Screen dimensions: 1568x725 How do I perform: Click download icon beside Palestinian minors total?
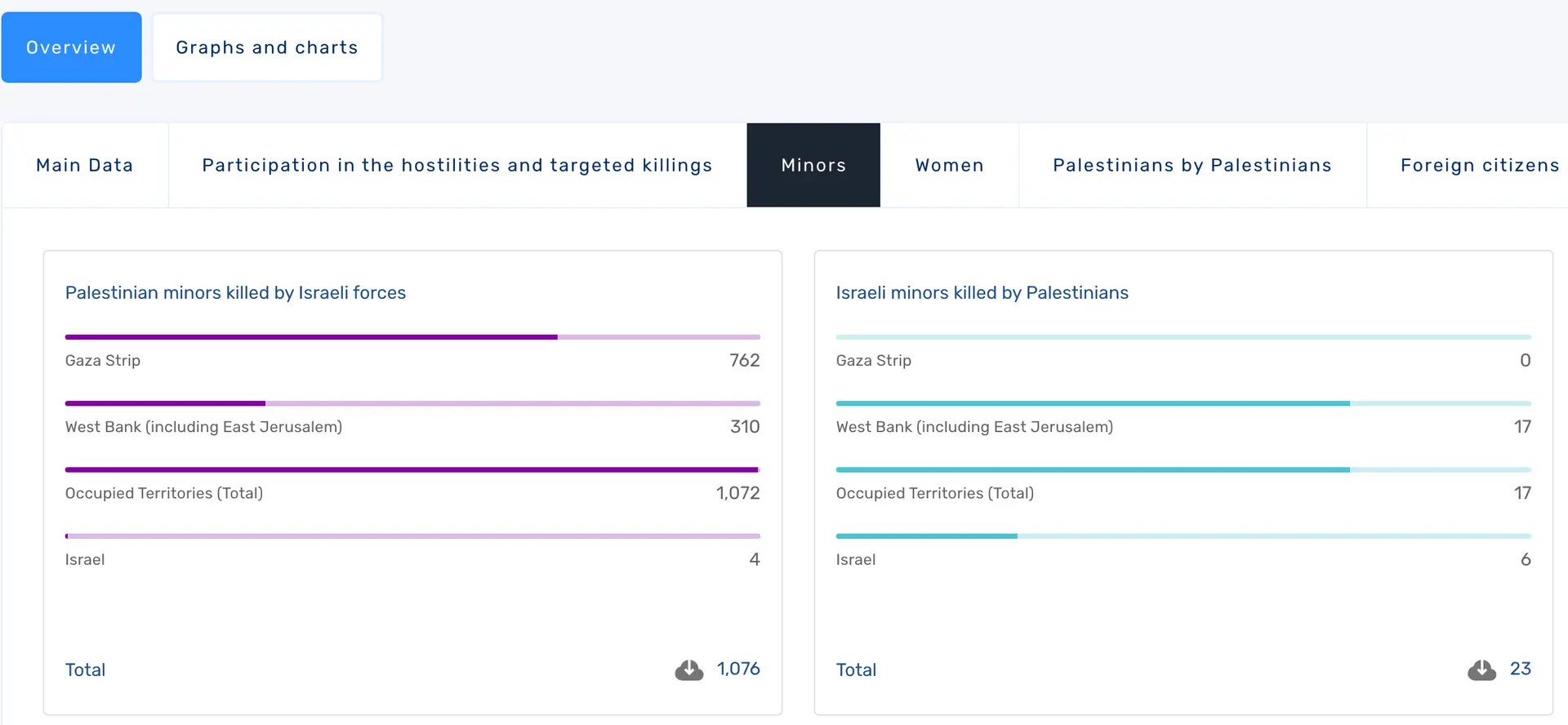tap(688, 670)
